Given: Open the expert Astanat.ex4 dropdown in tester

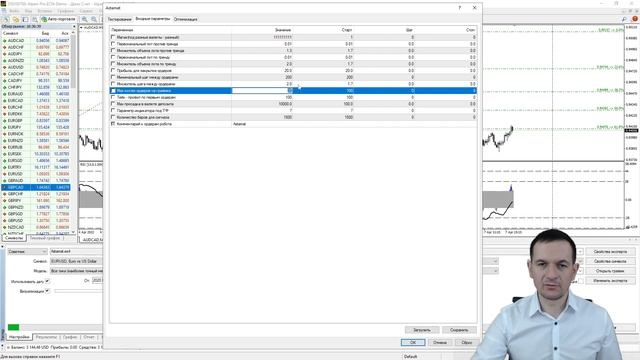Looking at the screenshot, I should (76, 251).
